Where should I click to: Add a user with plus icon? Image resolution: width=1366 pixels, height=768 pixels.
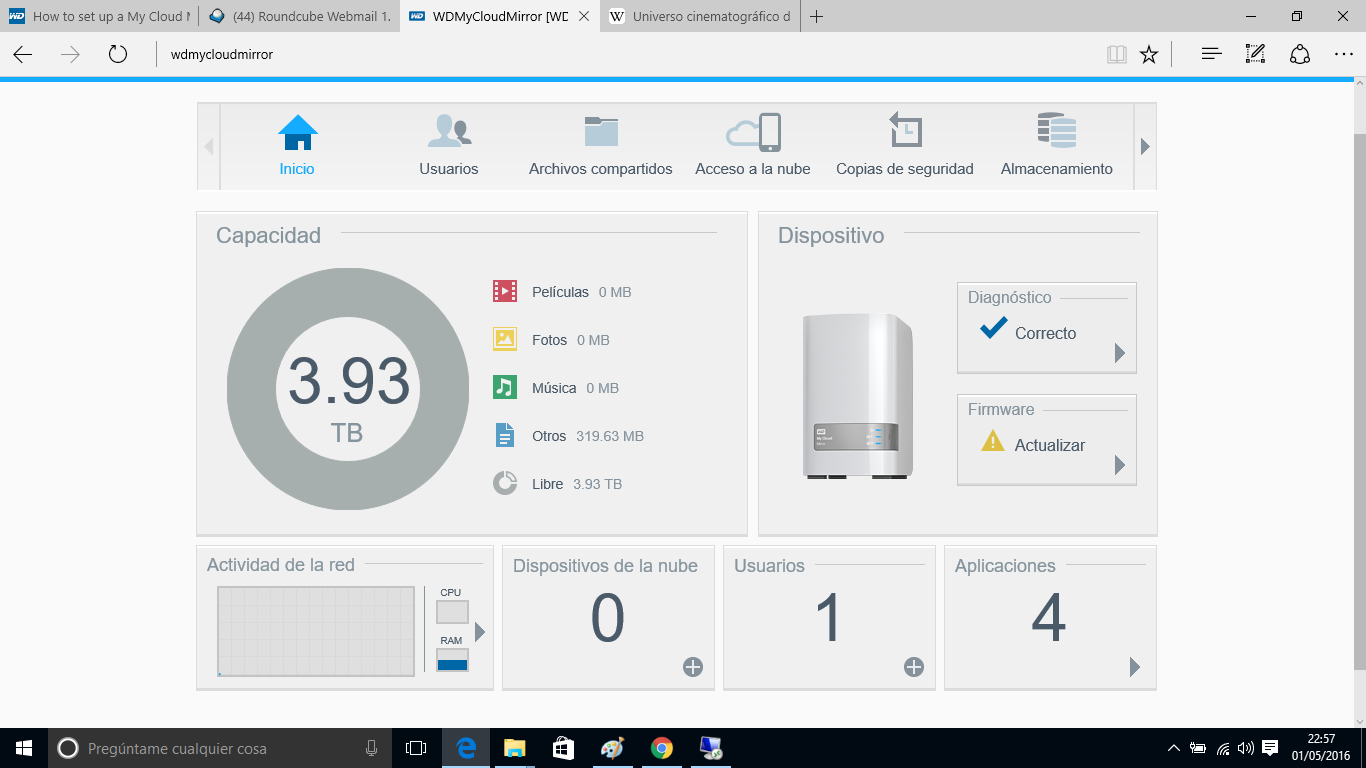click(x=914, y=667)
